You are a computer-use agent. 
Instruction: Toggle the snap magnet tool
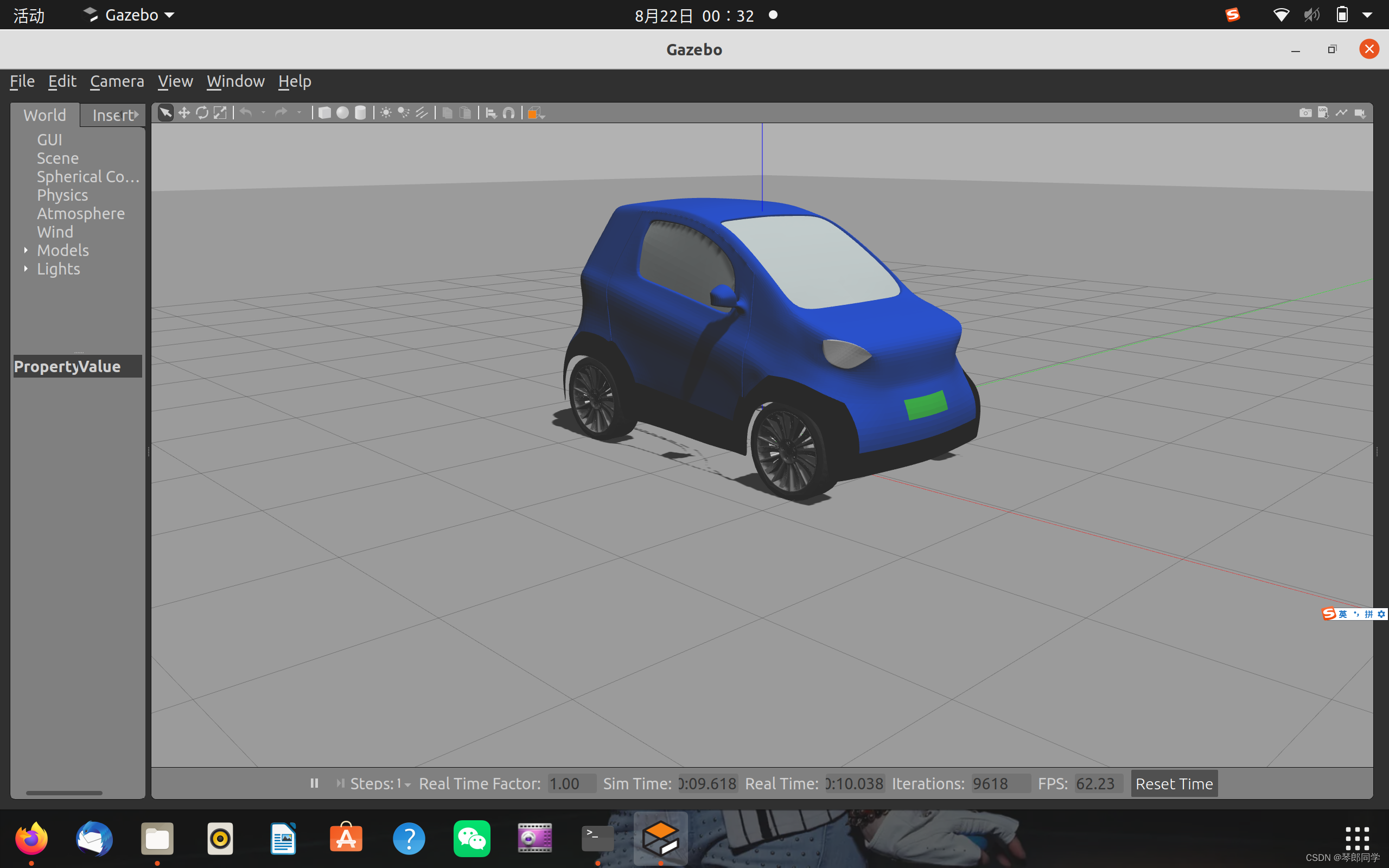508,113
